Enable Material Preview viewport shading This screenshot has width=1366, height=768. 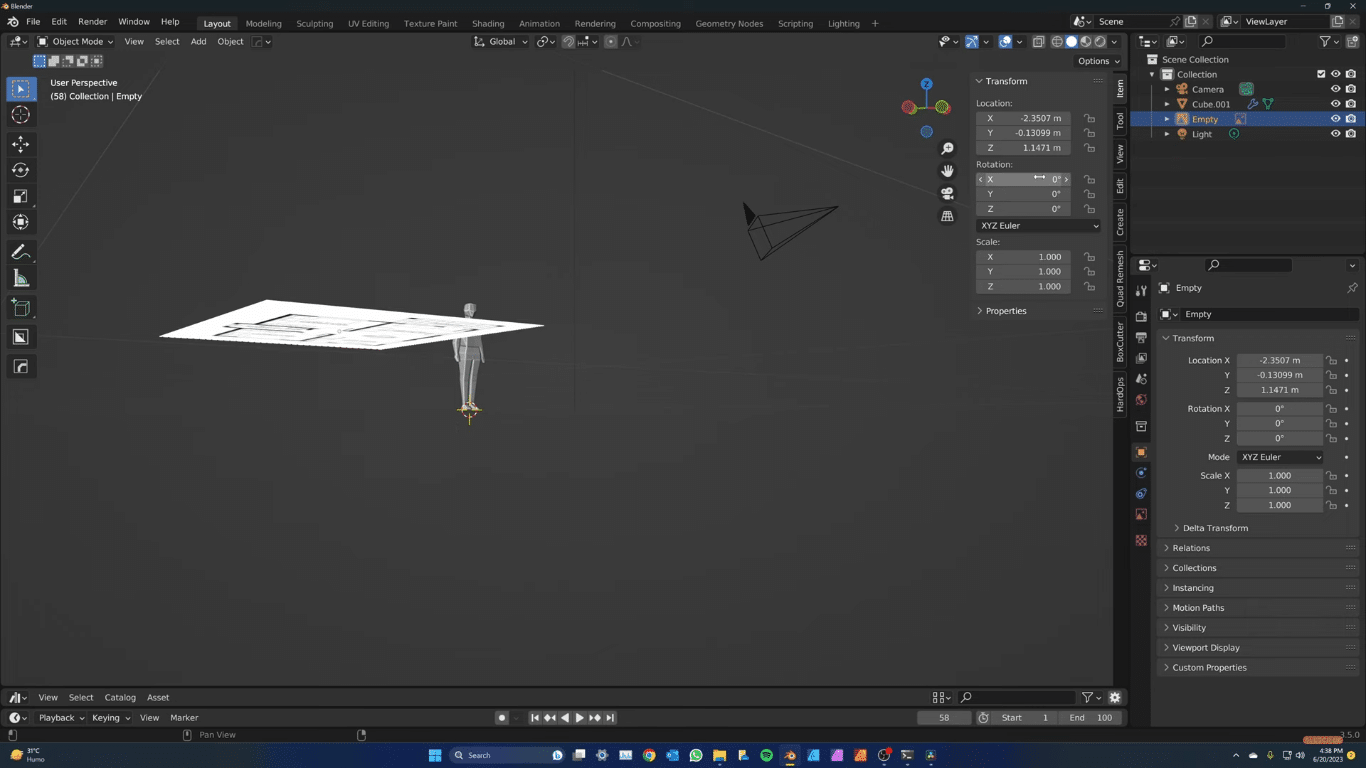1085,41
